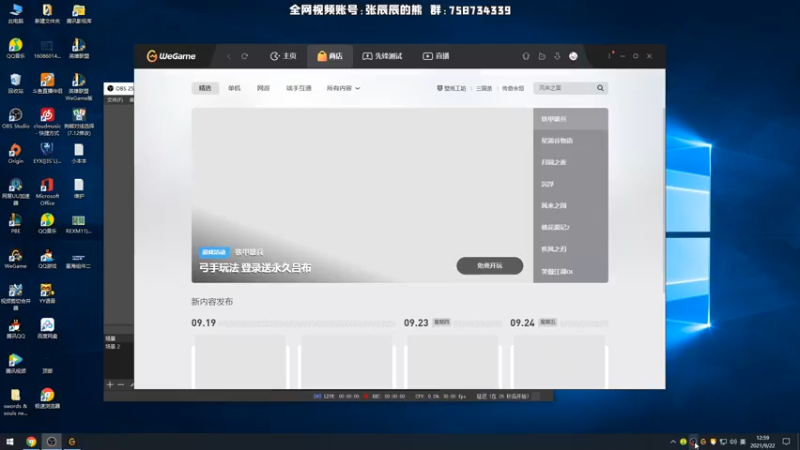This screenshot has height=450, width=800.
Task: Select the 单机 category
Action: (x=234, y=88)
